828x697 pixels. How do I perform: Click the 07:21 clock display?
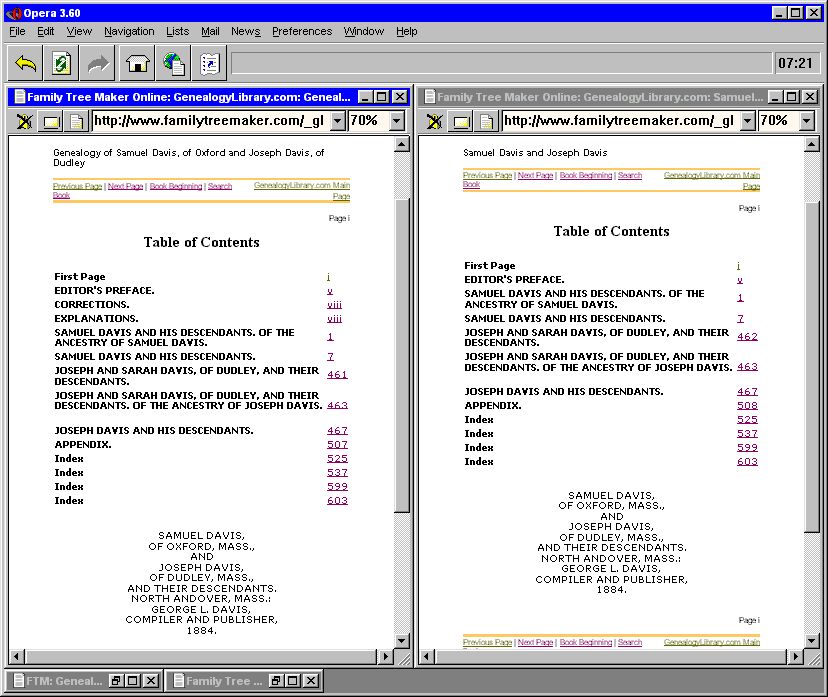(795, 63)
